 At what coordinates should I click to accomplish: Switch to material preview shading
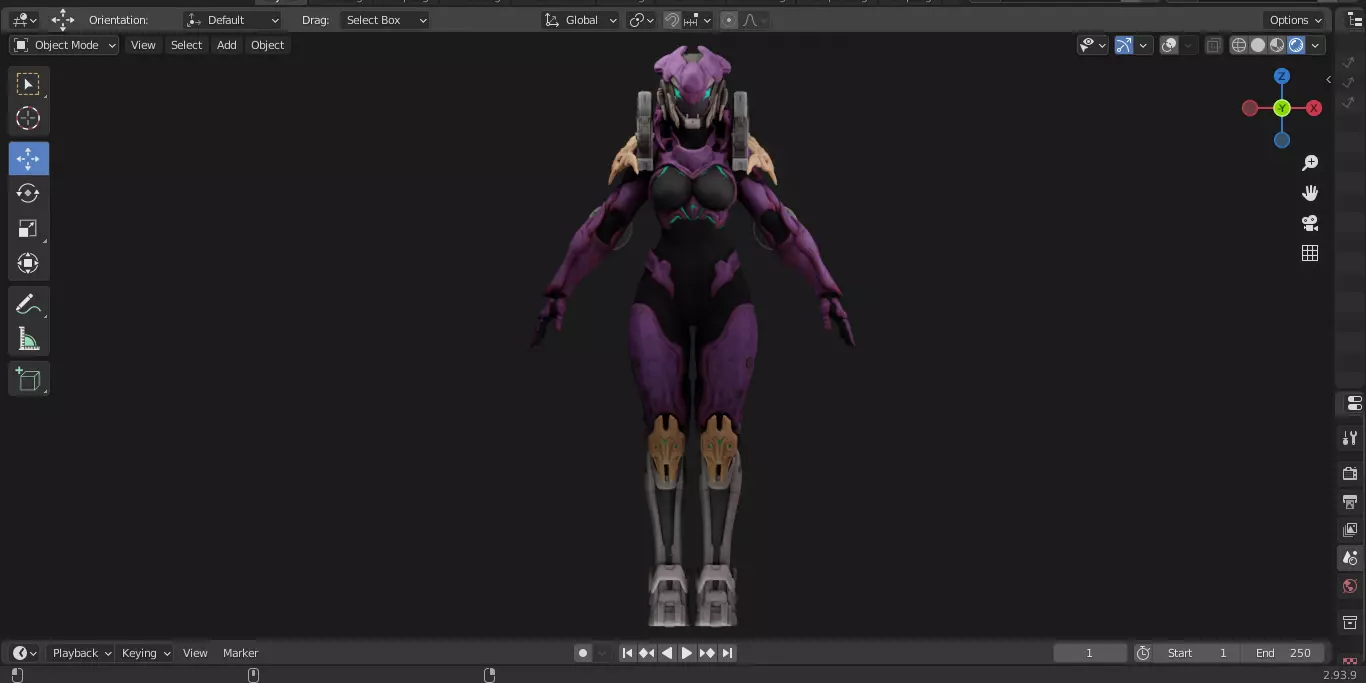click(x=1277, y=45)
